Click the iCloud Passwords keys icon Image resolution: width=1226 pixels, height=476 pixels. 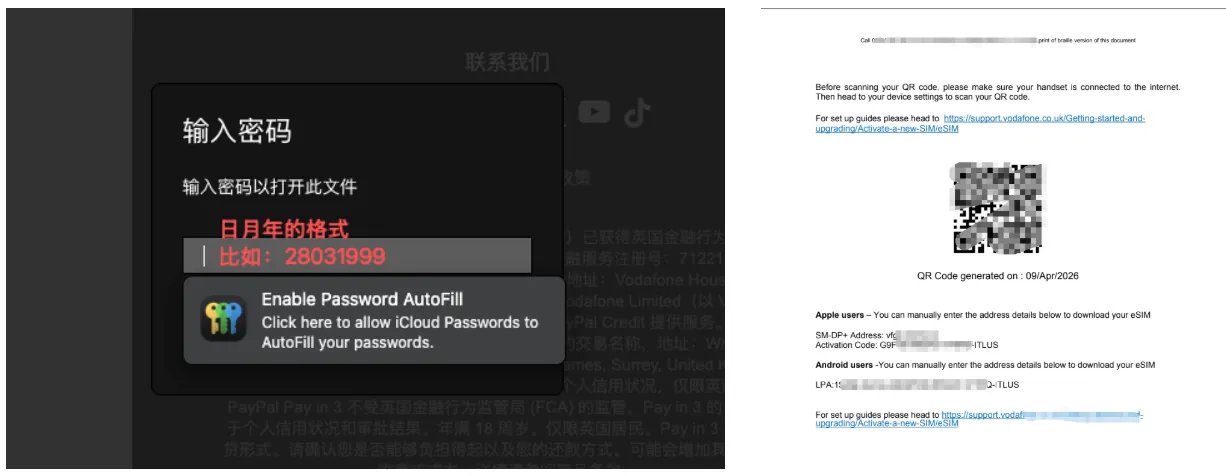click(x=223, y=320)
